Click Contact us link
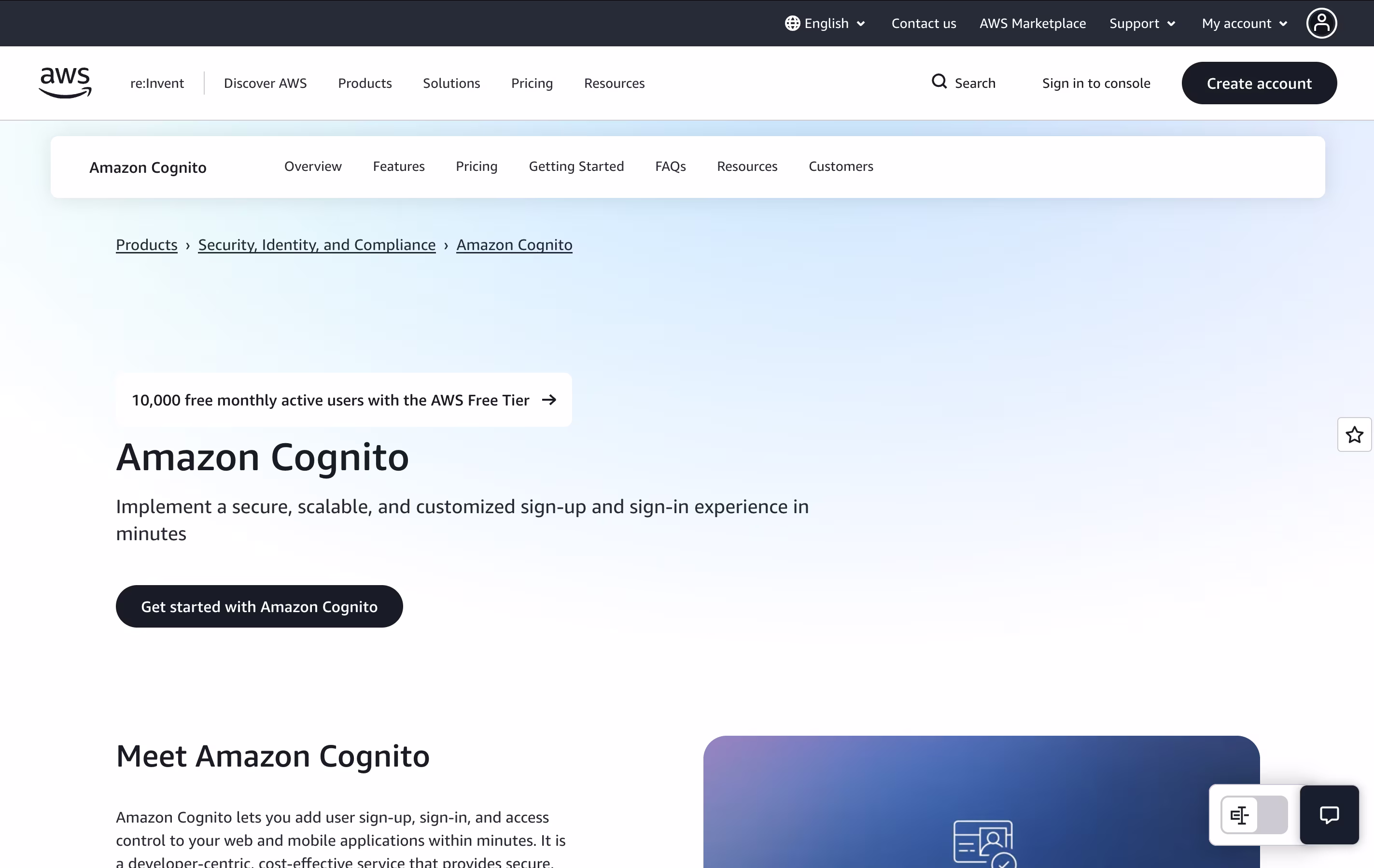The height and width of the screenshot is (868, 1374). coord(924,23)
